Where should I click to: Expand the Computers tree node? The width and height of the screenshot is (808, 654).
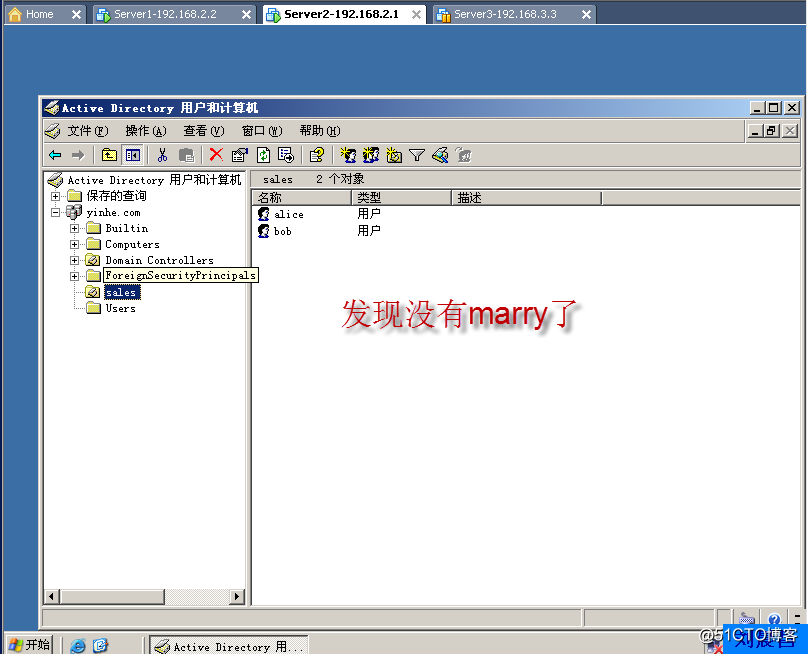[x=75, y=244]
